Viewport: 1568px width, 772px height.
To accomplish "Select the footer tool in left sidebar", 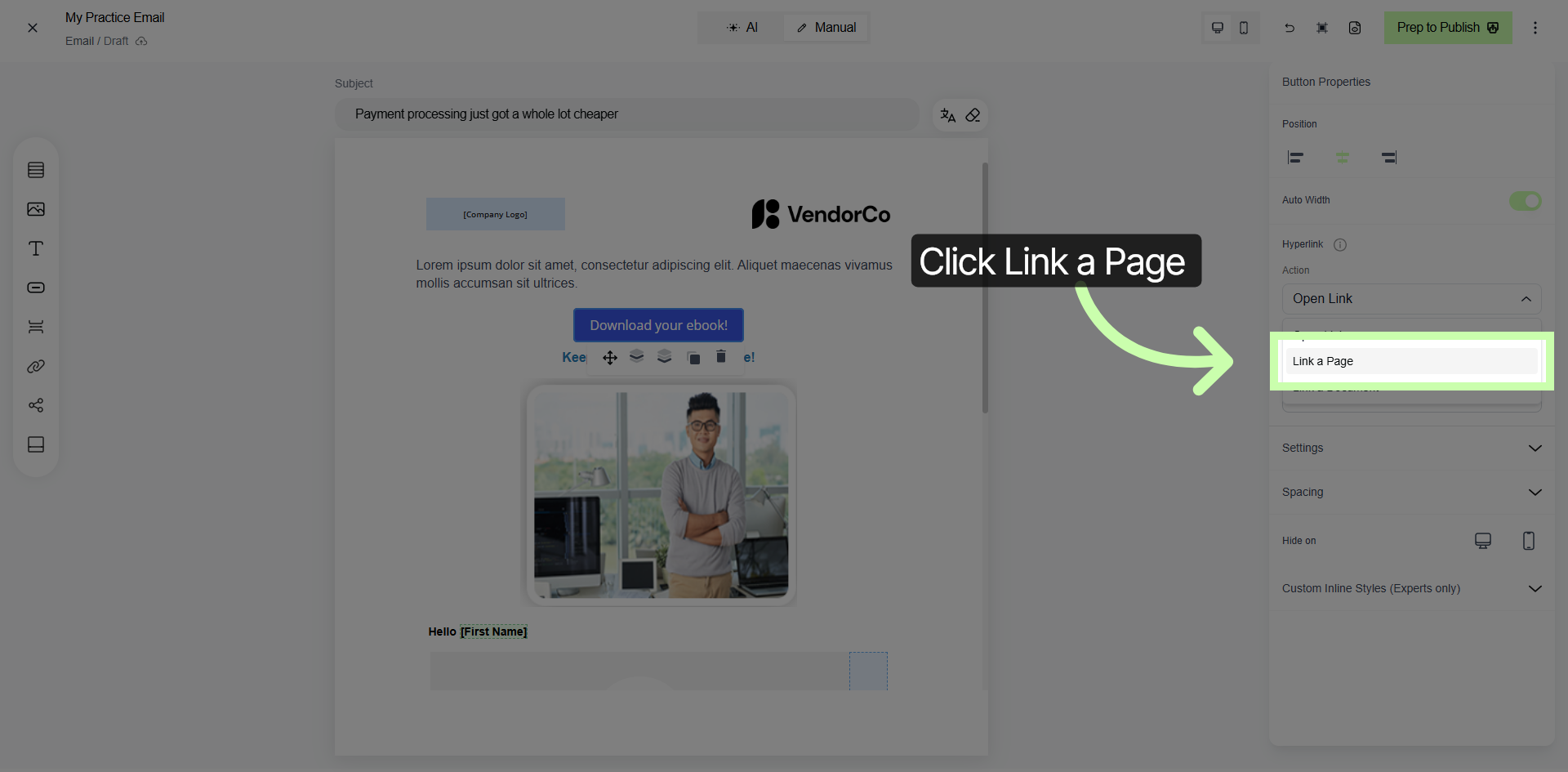I will (x=36, y=444).
